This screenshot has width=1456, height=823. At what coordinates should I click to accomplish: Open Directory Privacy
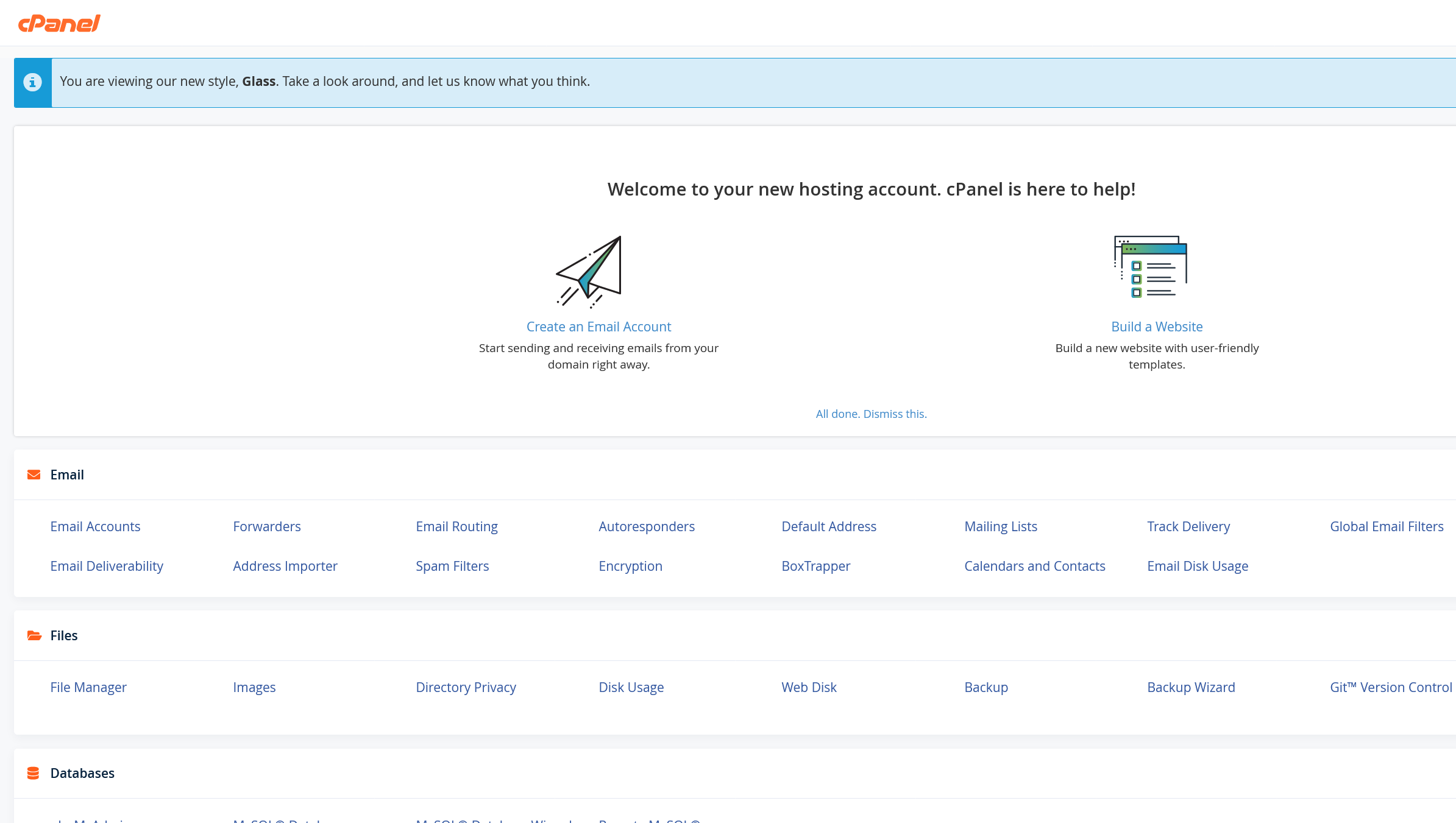[x=466, y=687]
